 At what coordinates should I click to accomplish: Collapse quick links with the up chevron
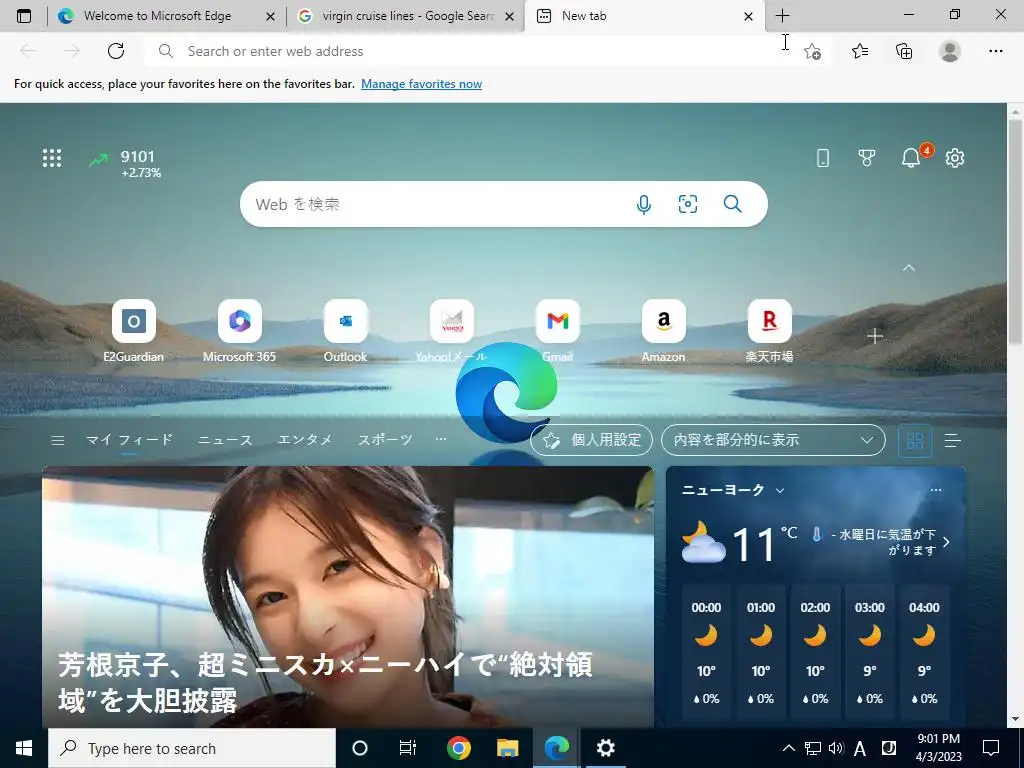pyautogui.click(x=908, y=268)
